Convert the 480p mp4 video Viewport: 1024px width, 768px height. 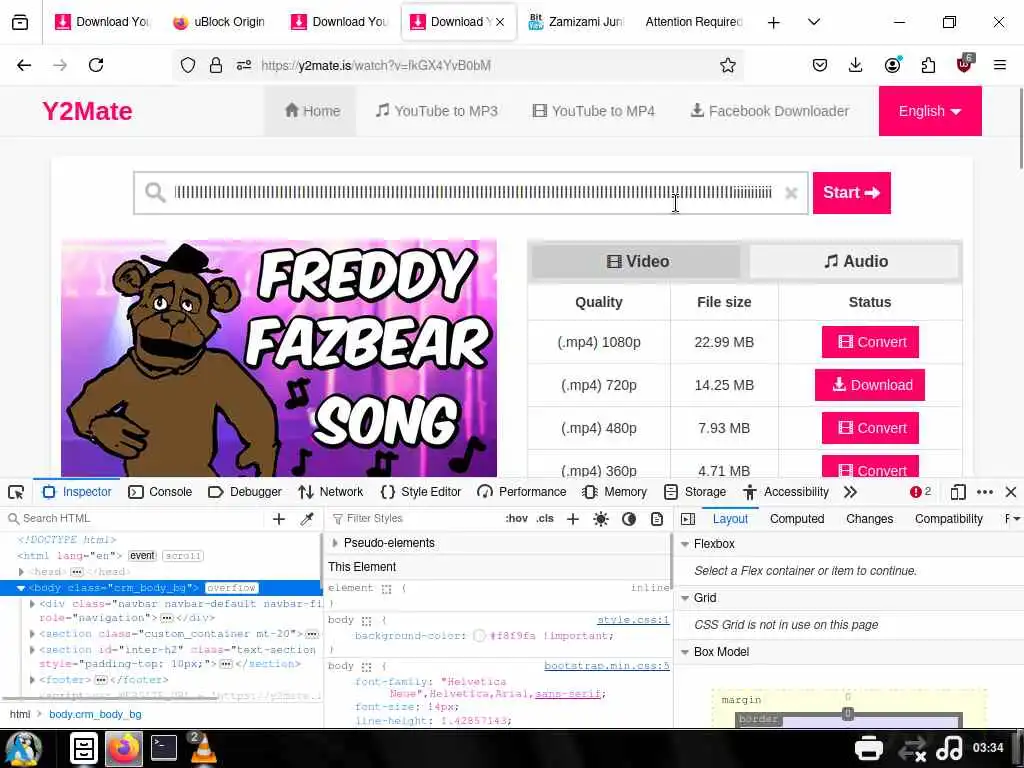pos(870,428)
